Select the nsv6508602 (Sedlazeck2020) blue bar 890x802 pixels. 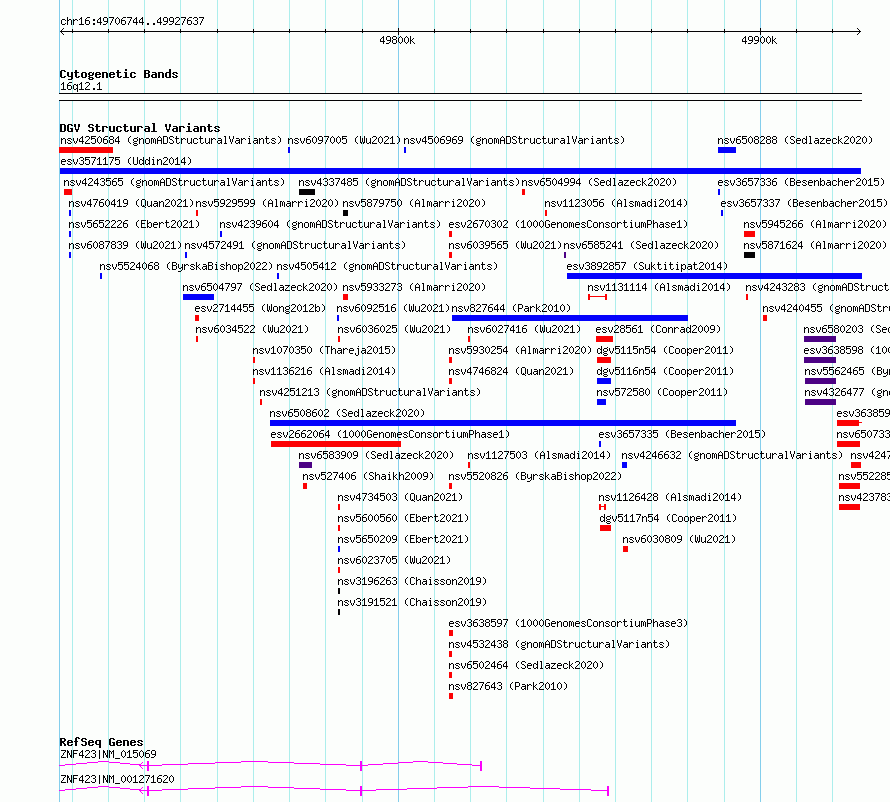coord(502,423)
